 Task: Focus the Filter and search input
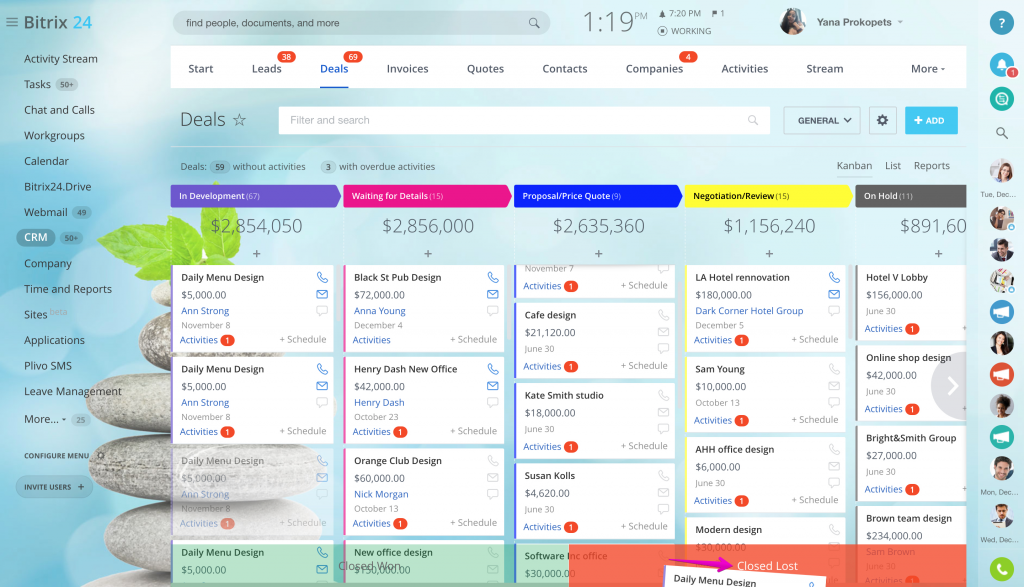coord(524,120)
